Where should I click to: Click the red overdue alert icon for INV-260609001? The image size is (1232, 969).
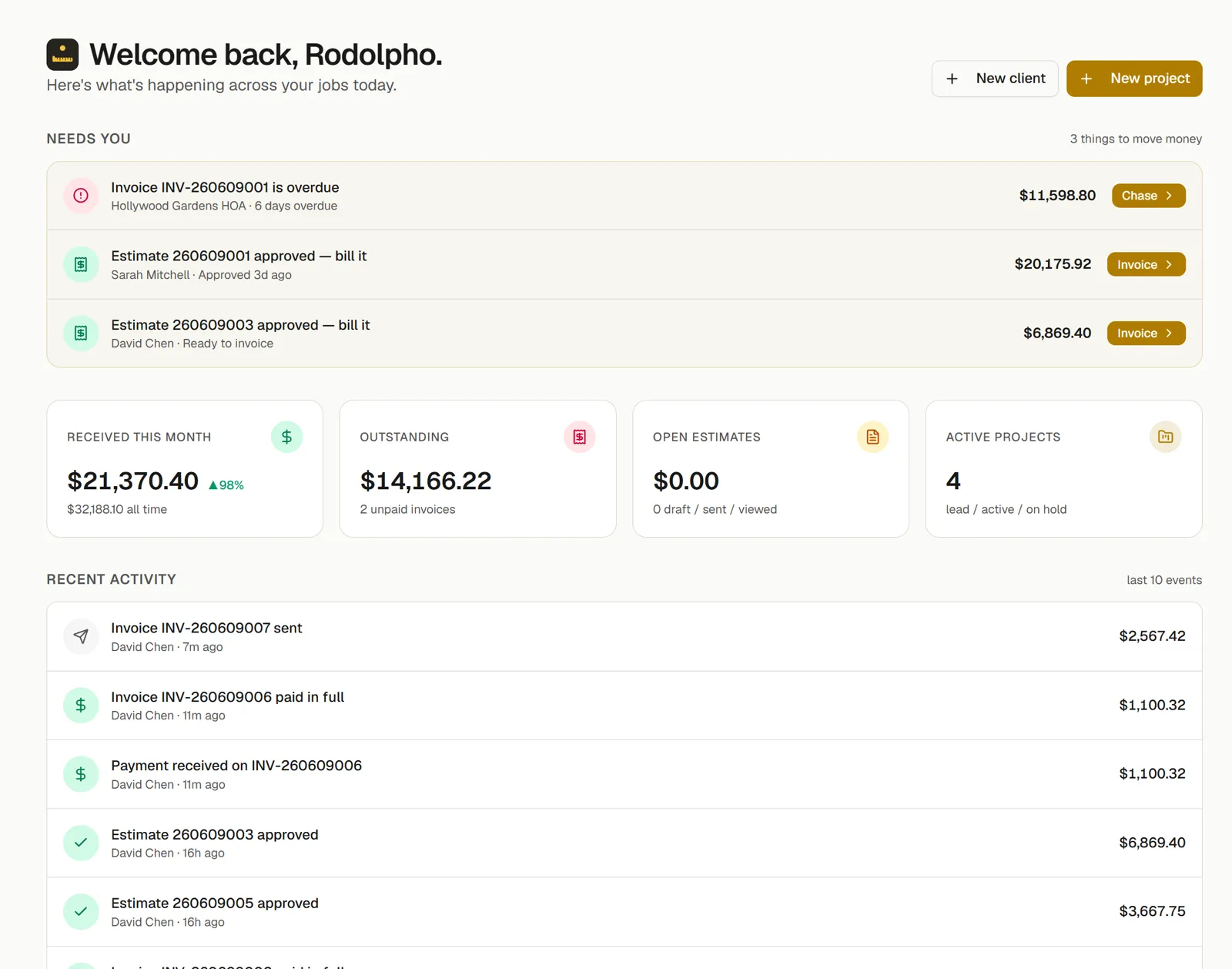point(81,196)
